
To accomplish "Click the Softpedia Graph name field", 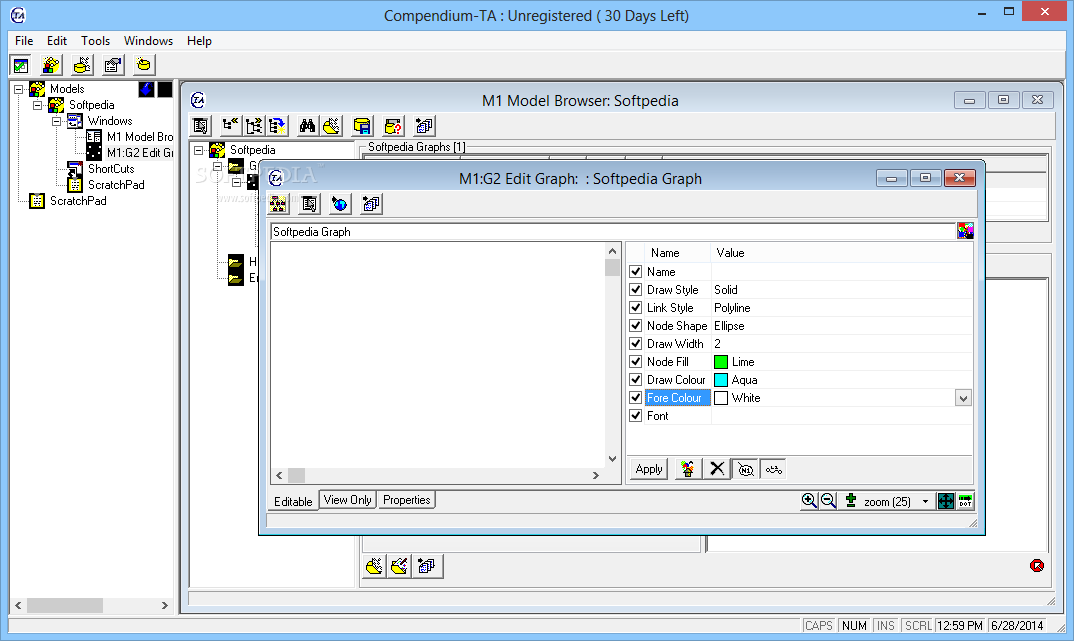I will click(612, 231).
